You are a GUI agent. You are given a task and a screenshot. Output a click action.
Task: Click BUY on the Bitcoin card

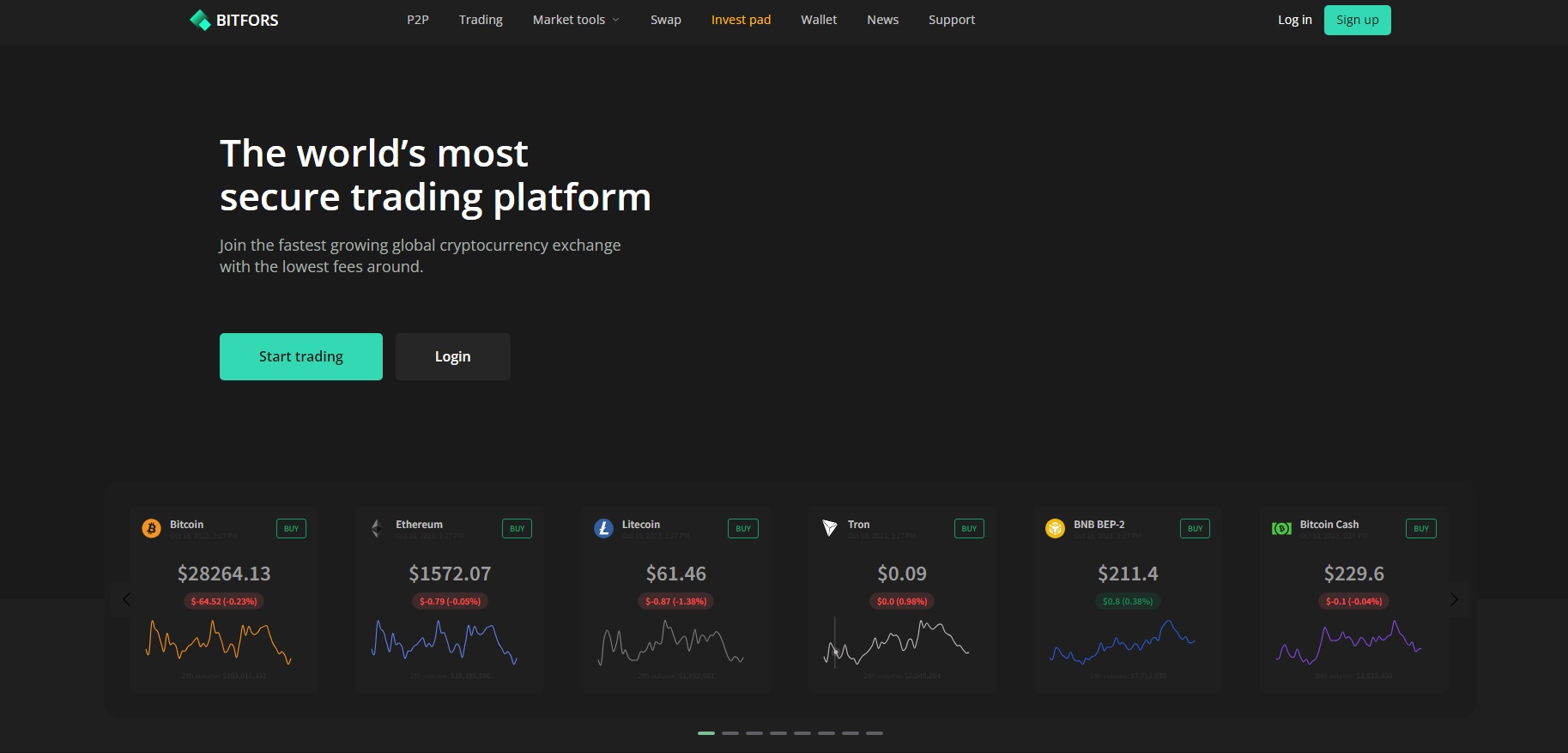(x=291, y=529)
